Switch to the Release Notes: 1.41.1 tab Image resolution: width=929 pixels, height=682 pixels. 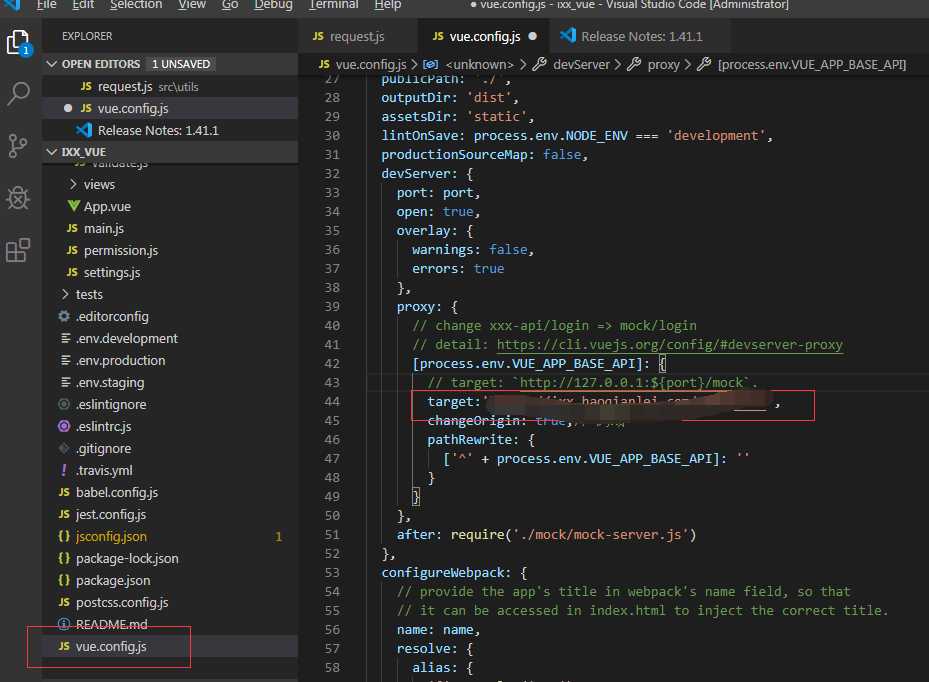coord(640,36)
